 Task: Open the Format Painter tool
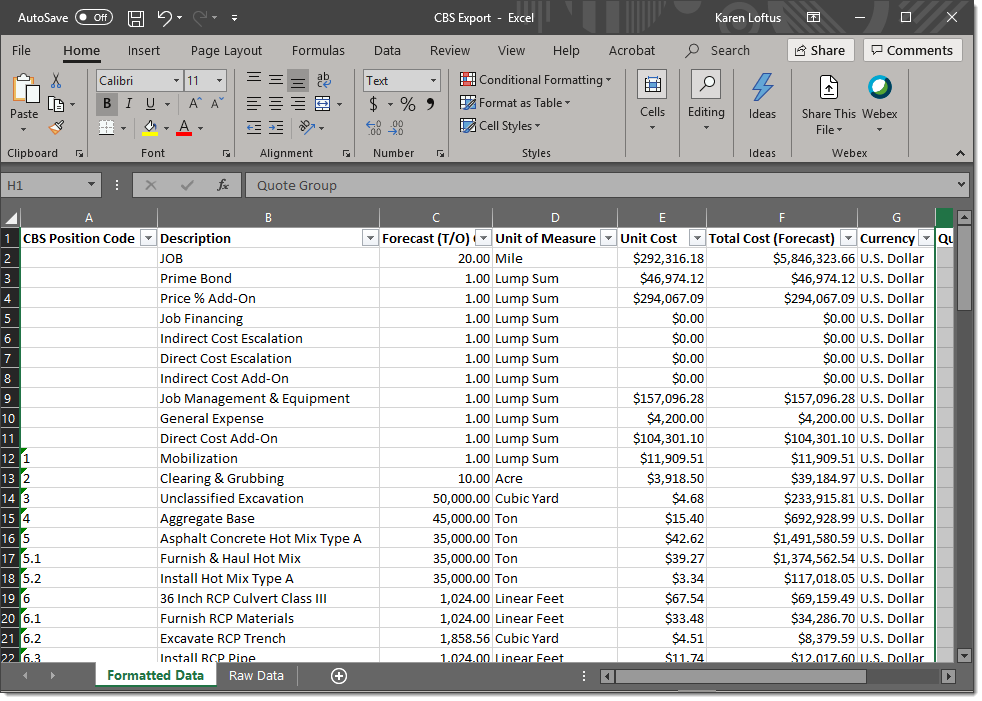coord(58,126)
